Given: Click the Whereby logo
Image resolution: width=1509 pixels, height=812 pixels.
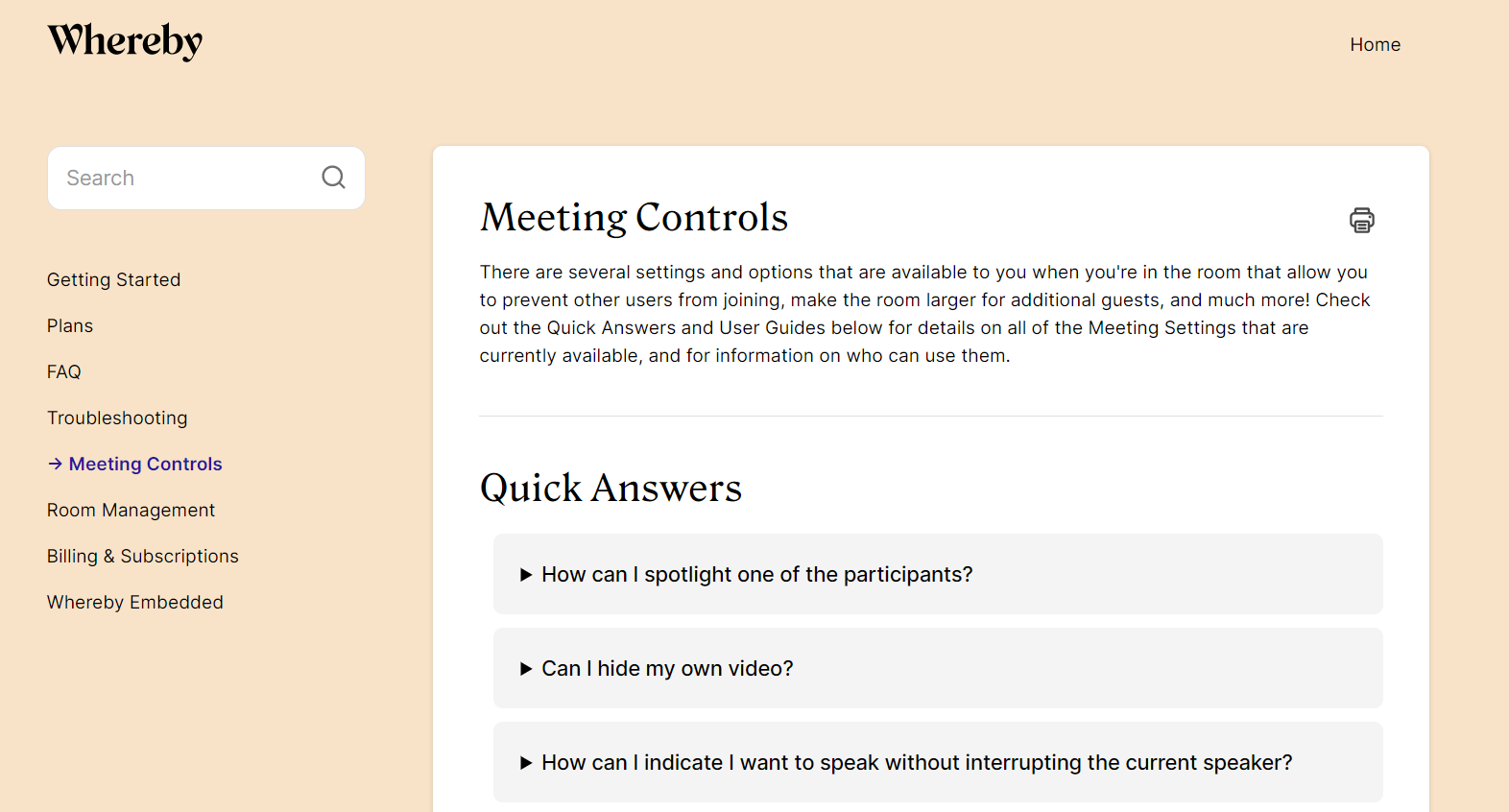Looking at the screenshot, I should pos(125,41).
